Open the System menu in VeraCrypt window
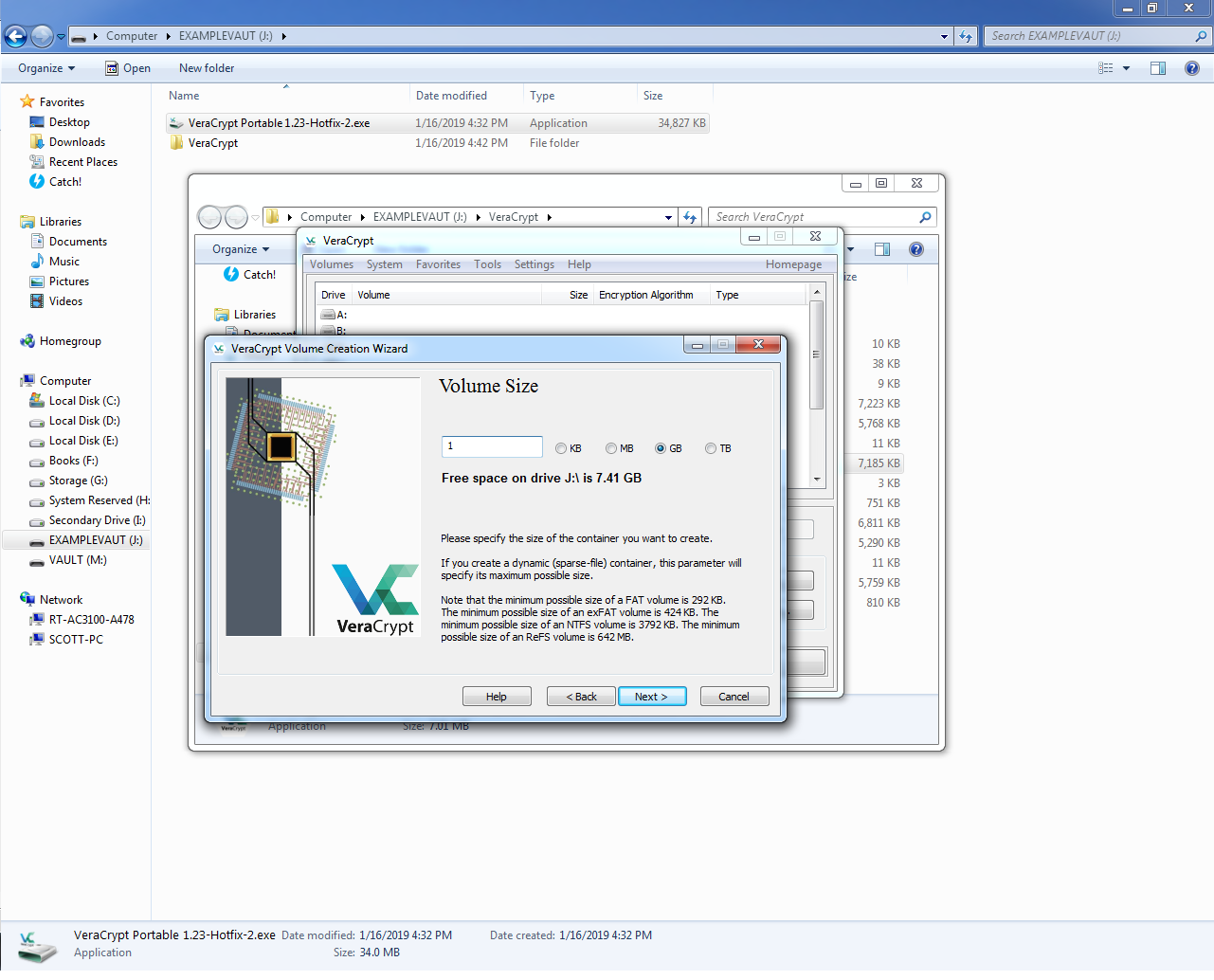Viewport: 1214px width, 980px height. (x=385, y=264)
